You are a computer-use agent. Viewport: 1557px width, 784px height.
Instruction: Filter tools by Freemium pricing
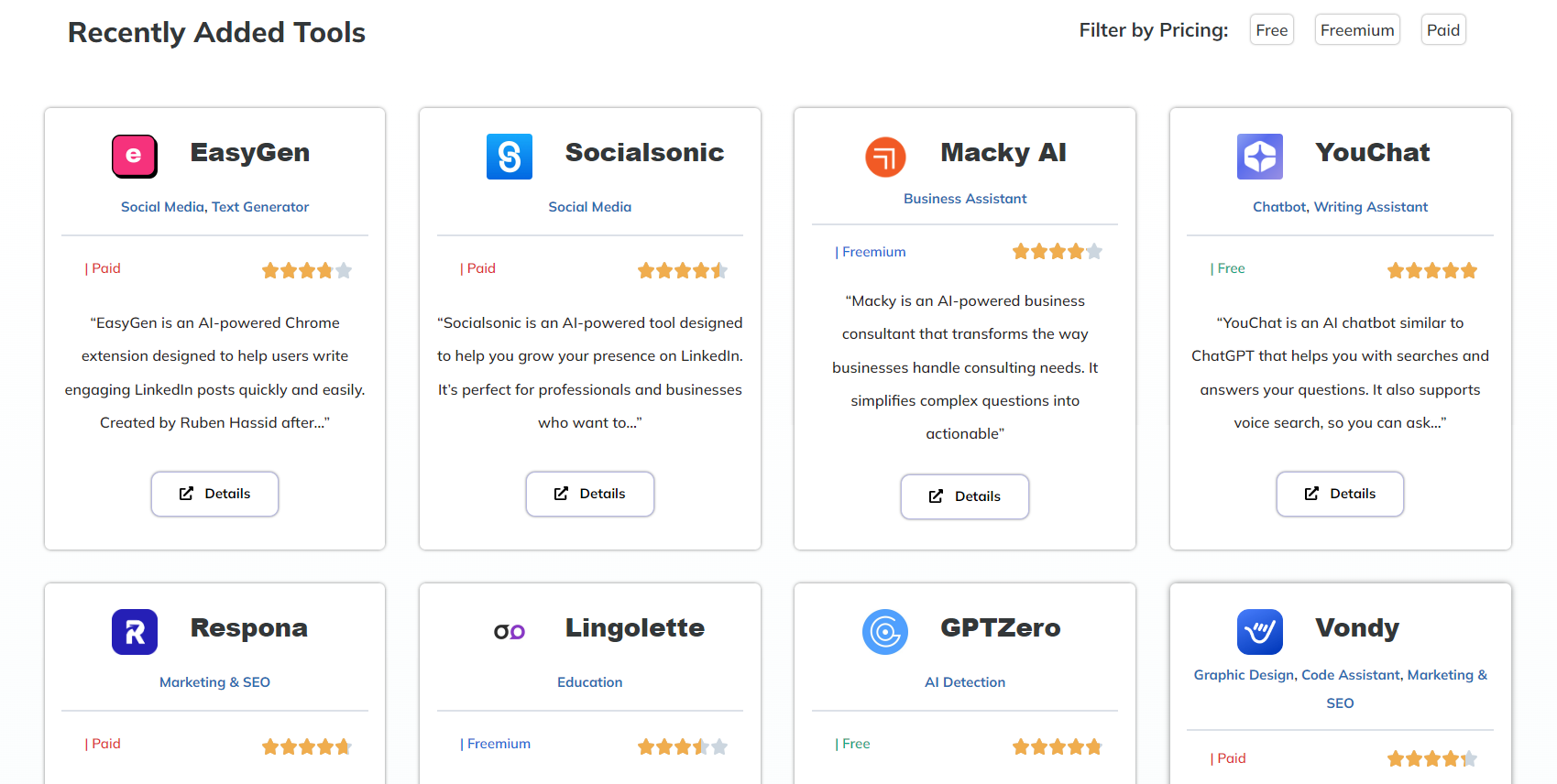tap(1357, 30)
